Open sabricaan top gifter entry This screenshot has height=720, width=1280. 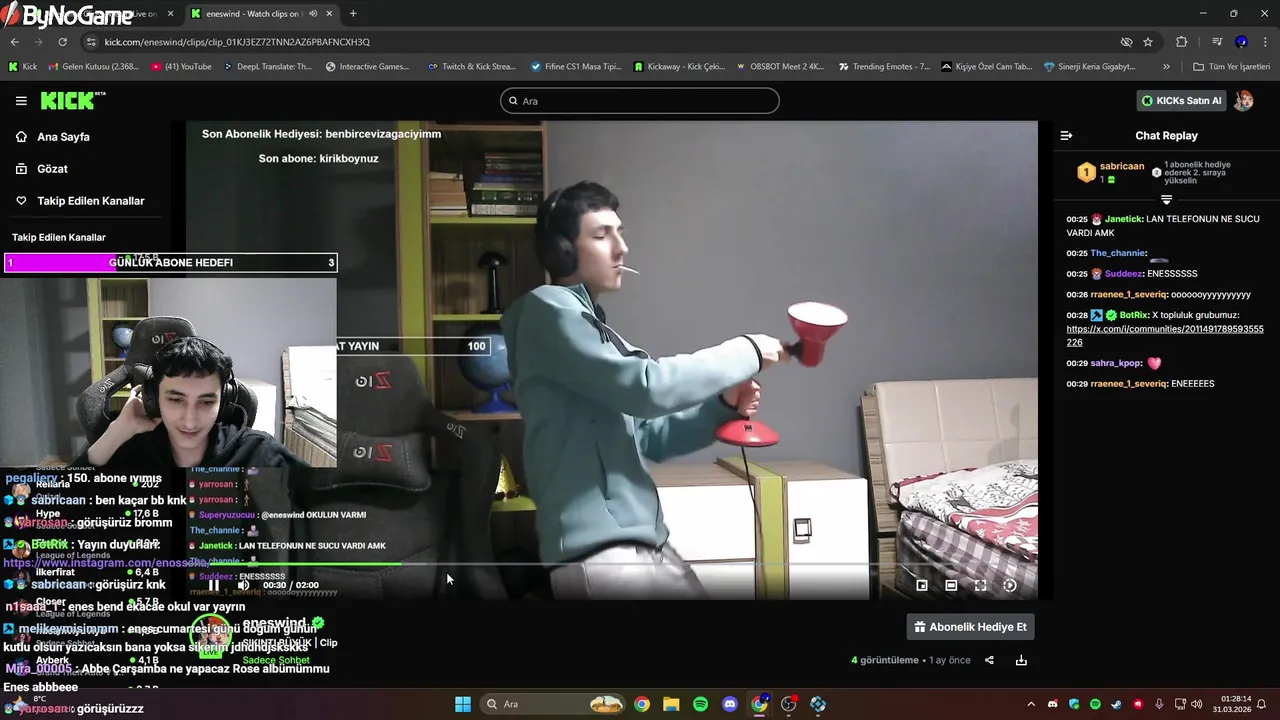(1110, 172)
